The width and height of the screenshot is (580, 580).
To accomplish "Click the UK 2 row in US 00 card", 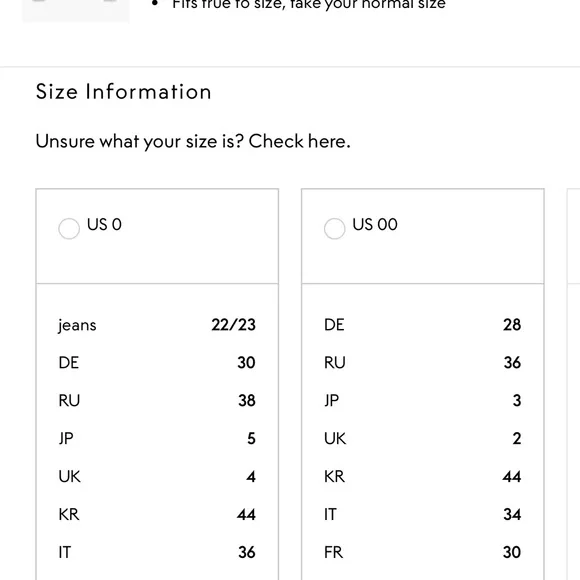I will tap(422, 439).
